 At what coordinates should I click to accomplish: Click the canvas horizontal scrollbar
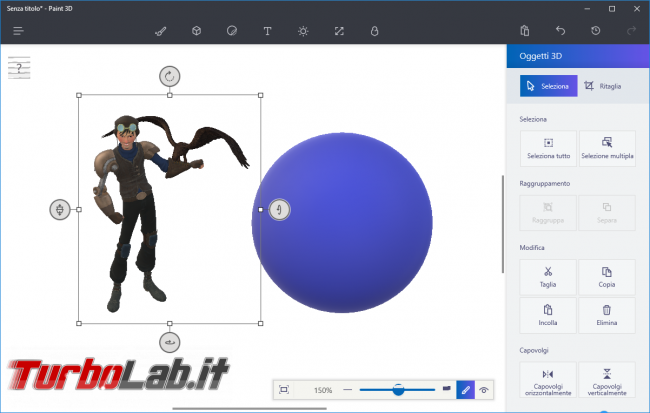250,409
